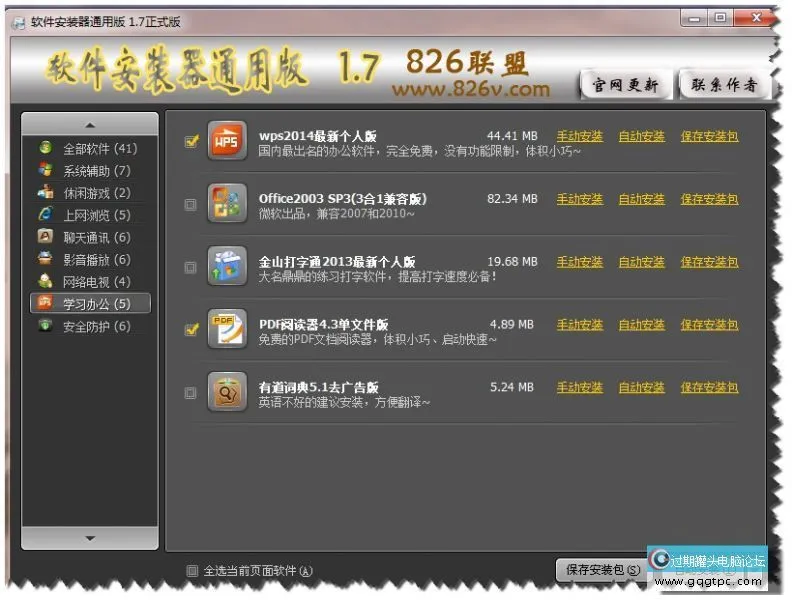Open the 安全防护 (6) category
The height and width of the screenshot is (600, 792).
(91, 326)
